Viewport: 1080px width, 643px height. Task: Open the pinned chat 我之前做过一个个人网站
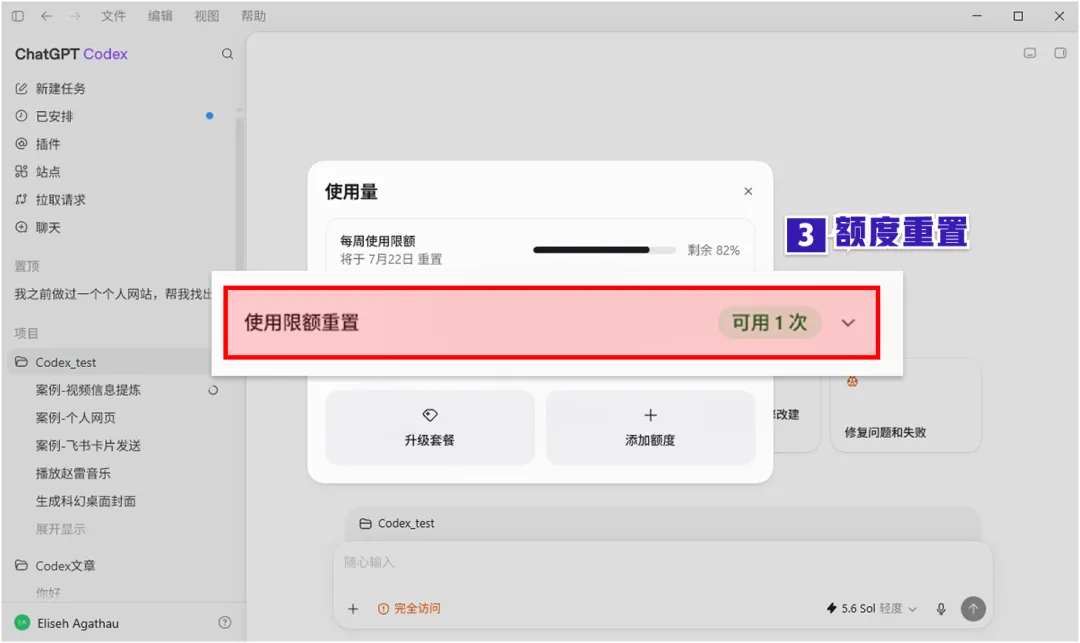tap(113, 294)
